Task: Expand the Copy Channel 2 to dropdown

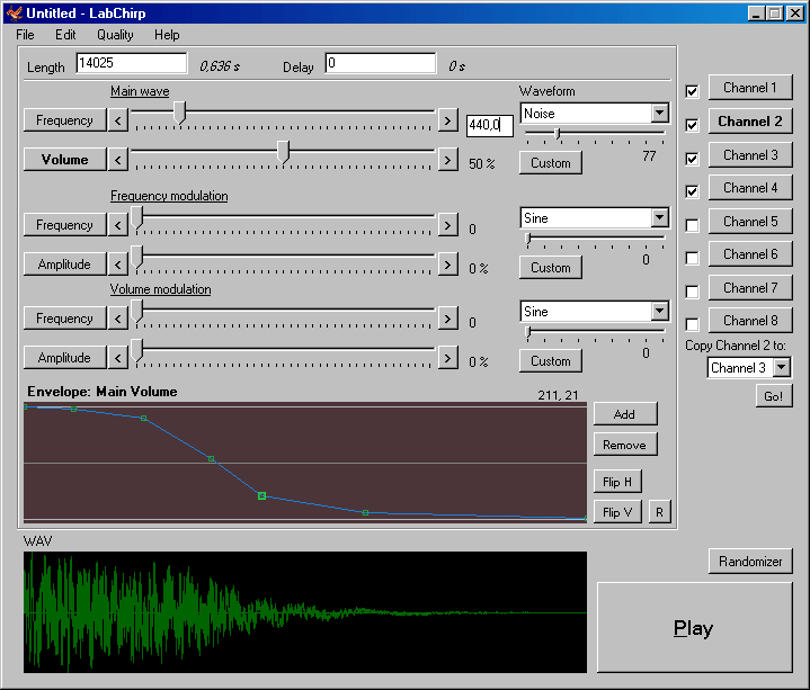Action: pyautogui.click(x=782, y=368)
